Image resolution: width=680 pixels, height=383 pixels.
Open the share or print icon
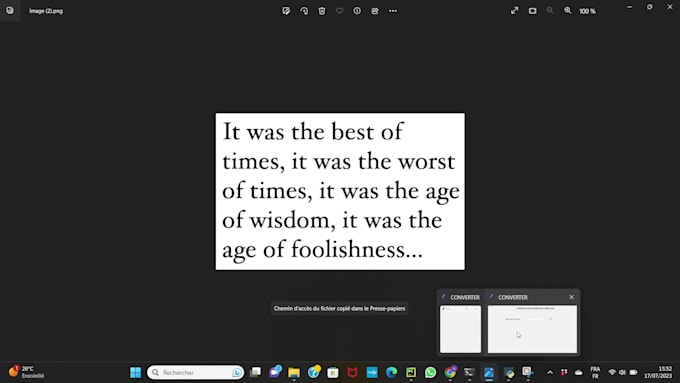point(375,11)
